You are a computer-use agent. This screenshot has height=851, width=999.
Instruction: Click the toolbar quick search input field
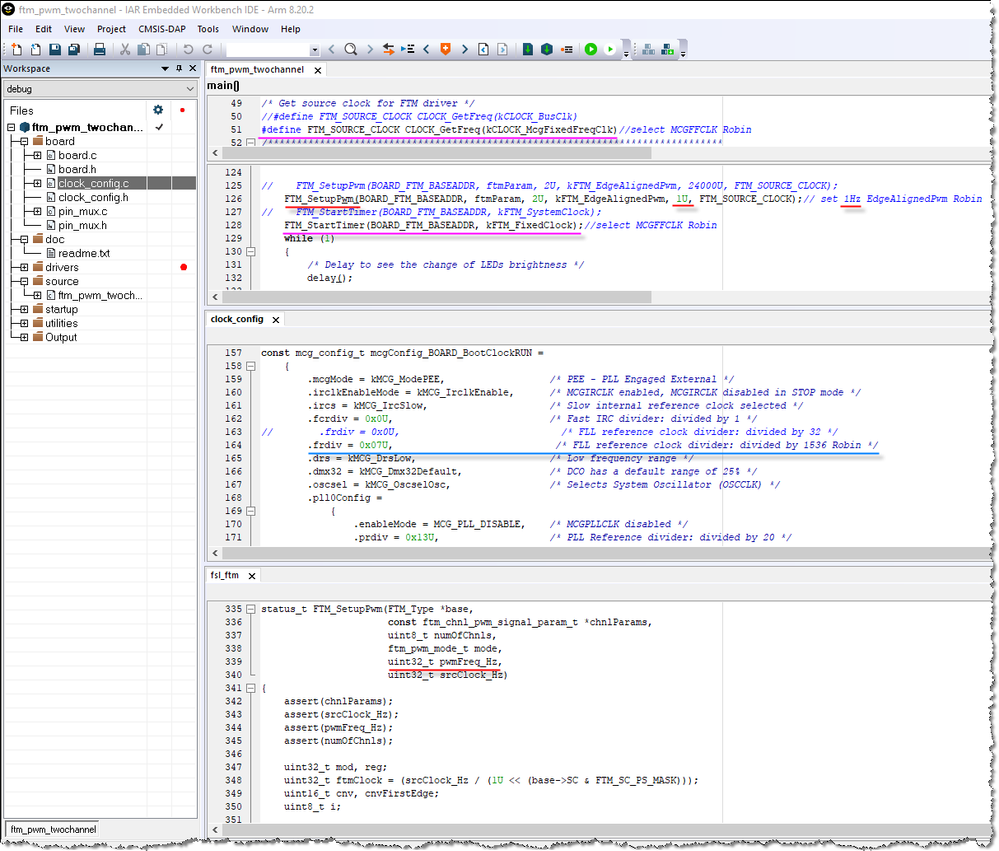[x=267, y=49]
